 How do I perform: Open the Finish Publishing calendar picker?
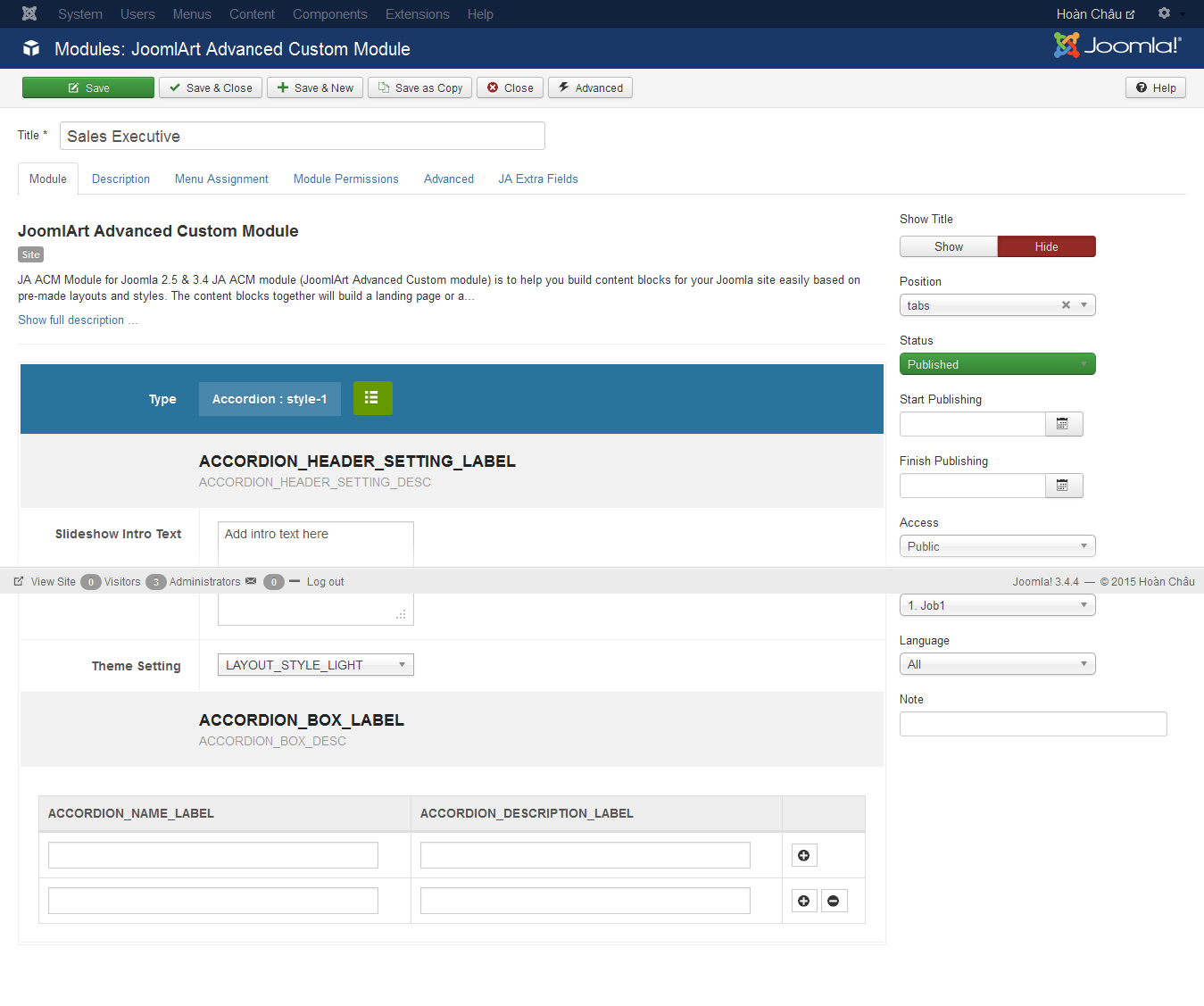click(x=1063, y=486)
